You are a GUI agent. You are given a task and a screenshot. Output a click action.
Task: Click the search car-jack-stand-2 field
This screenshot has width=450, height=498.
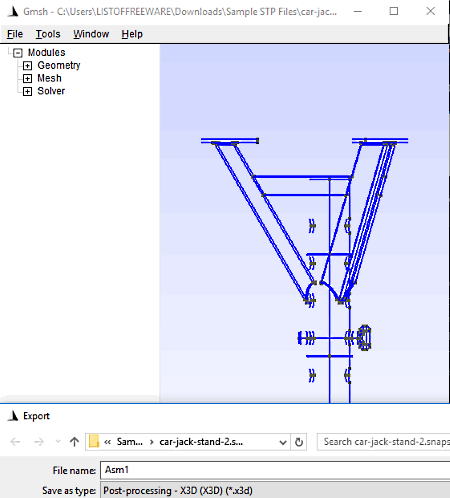(383, 442)
